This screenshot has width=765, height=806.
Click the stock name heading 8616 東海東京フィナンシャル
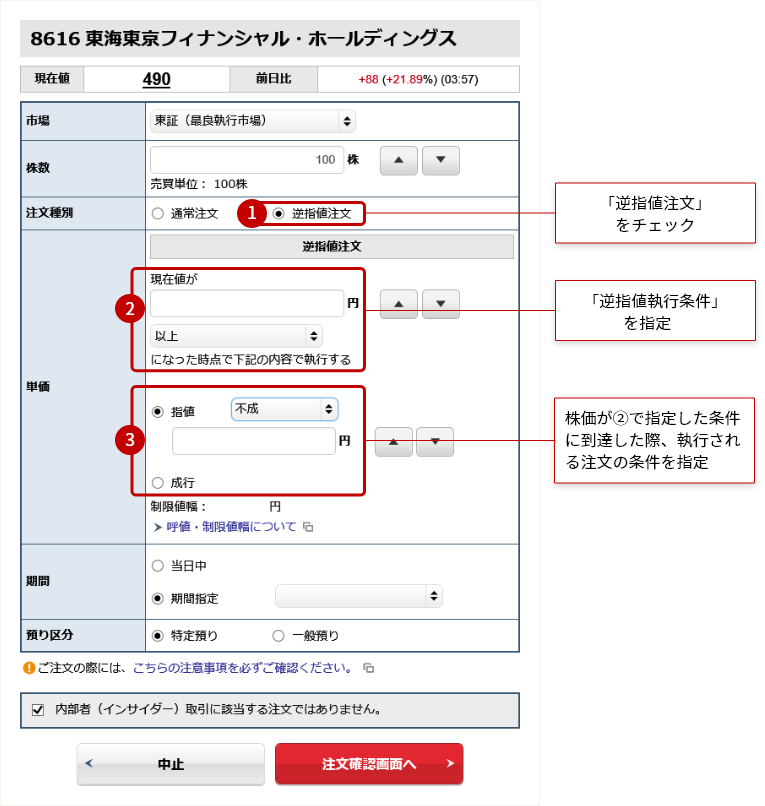[x=243, y=39]
